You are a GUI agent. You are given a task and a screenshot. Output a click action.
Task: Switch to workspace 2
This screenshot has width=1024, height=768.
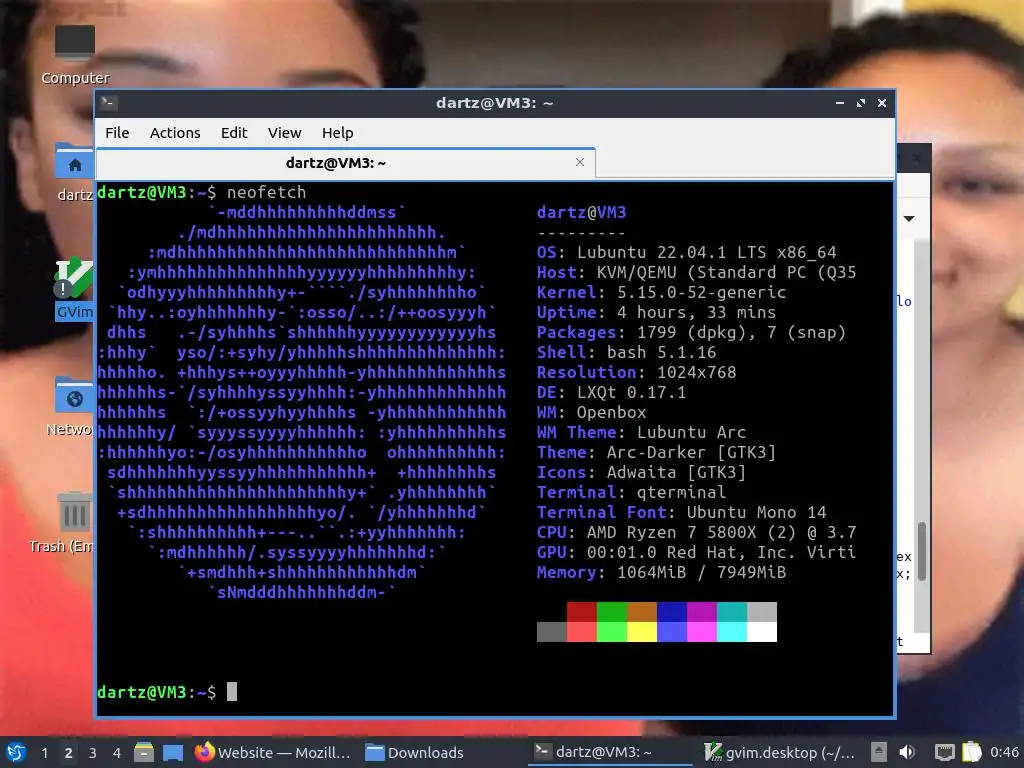tap(69, 752)
